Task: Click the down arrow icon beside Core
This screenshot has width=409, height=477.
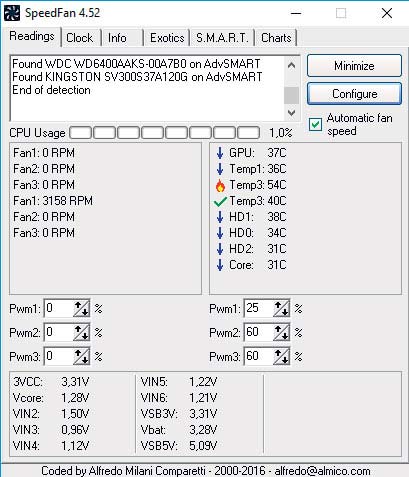Action: [220, 265]
